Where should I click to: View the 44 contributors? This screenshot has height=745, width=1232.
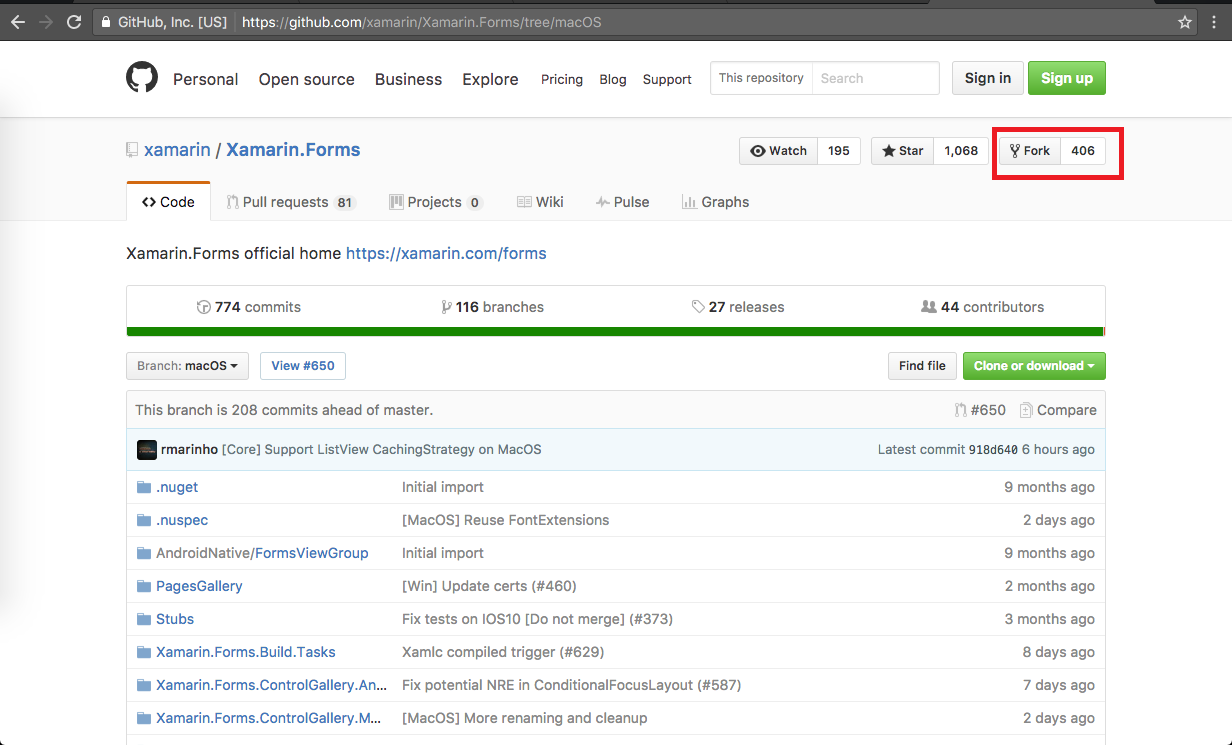pyautogui.click(x=982, y=307)
